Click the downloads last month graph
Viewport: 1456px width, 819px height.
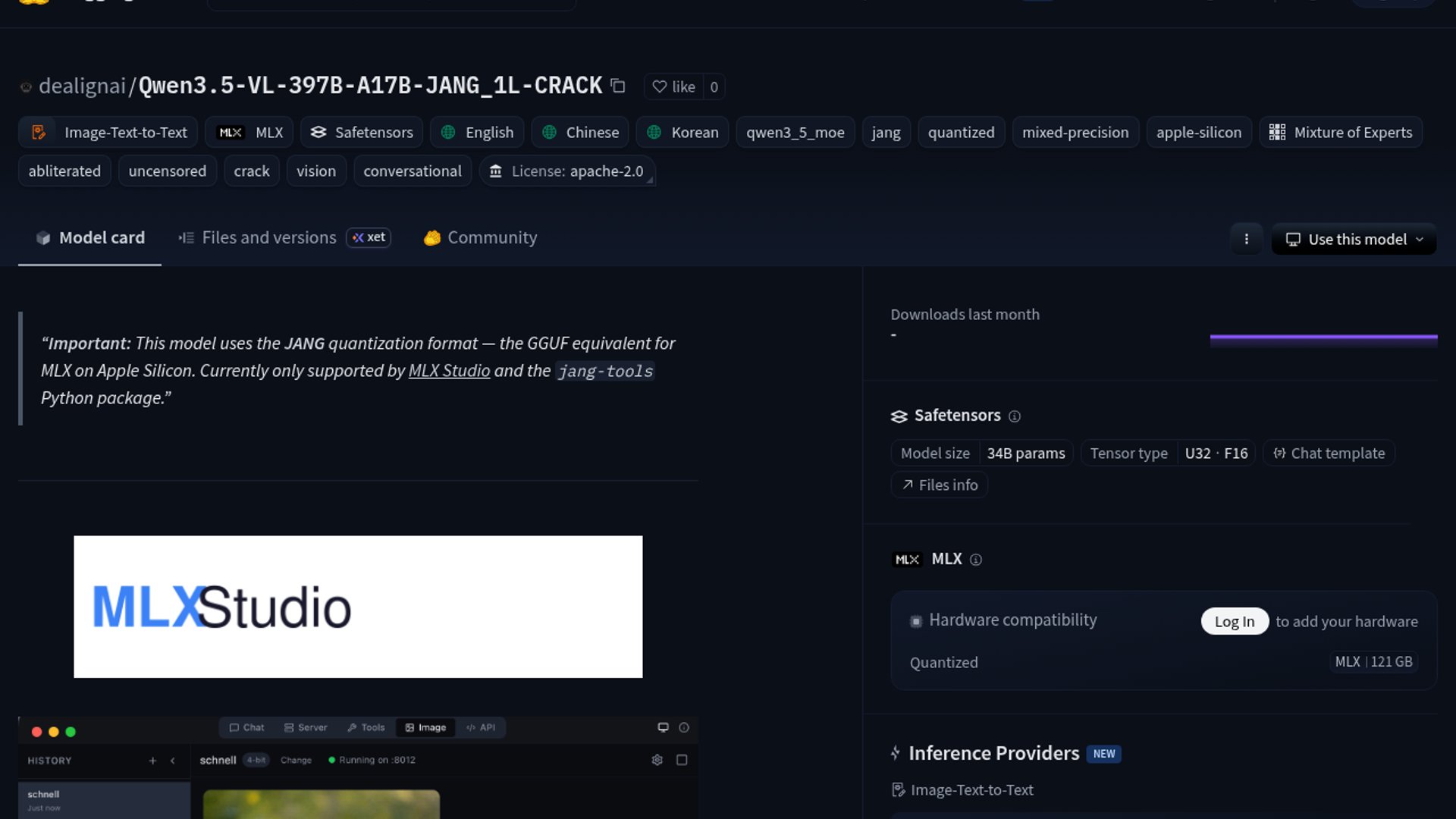pyautogui.click(x=1323, y=340)
